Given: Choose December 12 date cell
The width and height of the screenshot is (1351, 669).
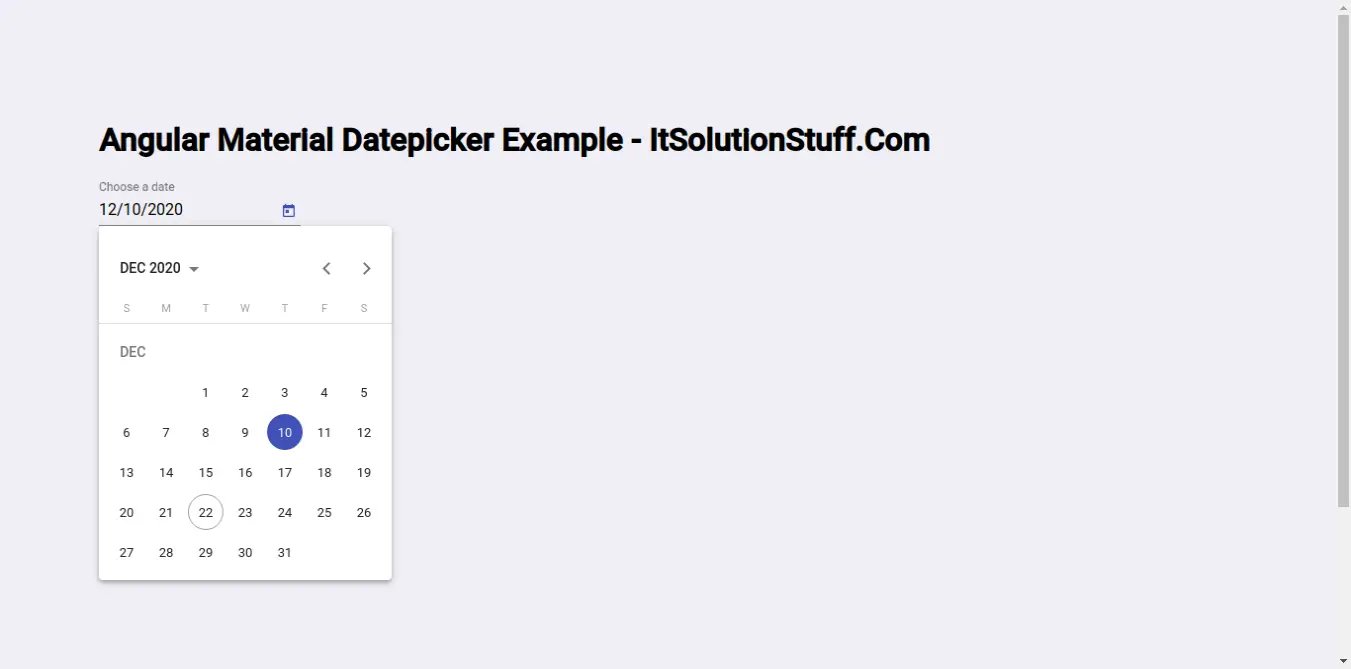Looking at the screenshot, I should [x=364, y=432].
